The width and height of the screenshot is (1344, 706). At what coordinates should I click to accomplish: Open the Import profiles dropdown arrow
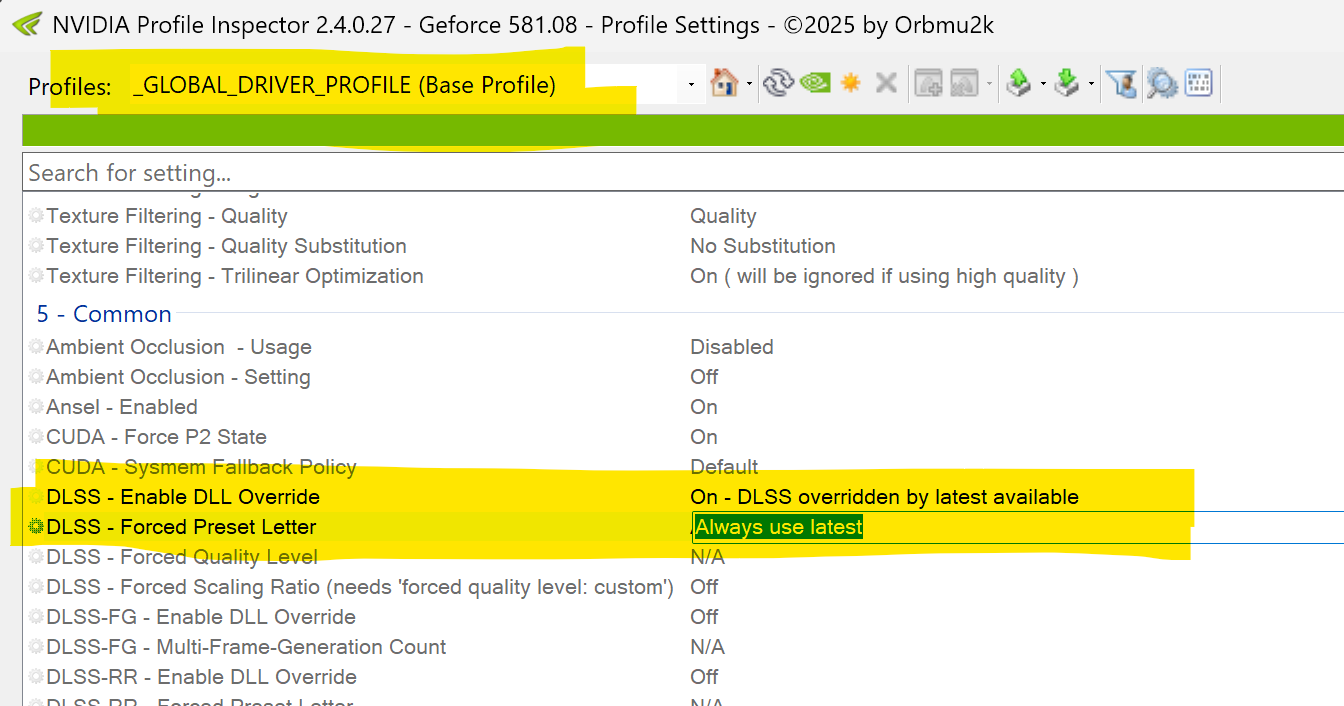(1091, 85)
